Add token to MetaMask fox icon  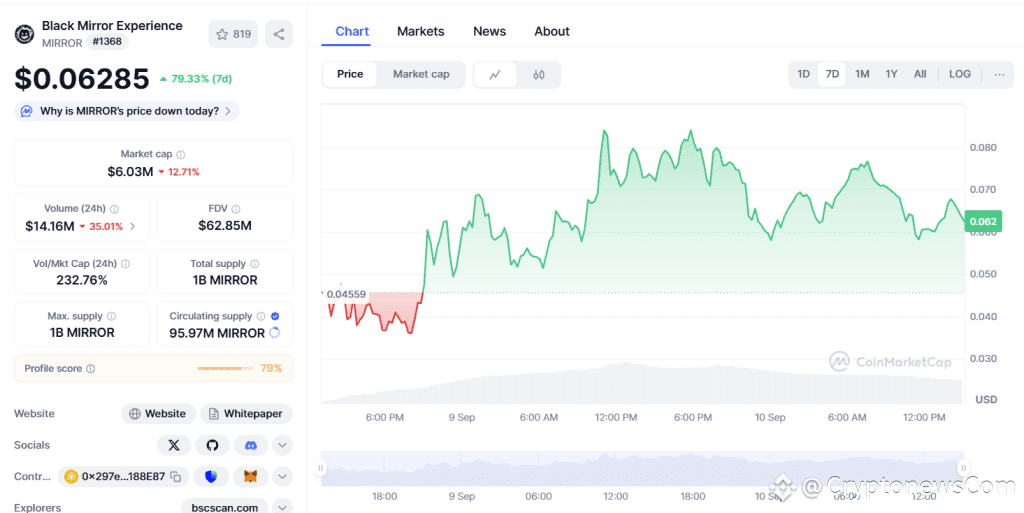click(x=251, y=477)
